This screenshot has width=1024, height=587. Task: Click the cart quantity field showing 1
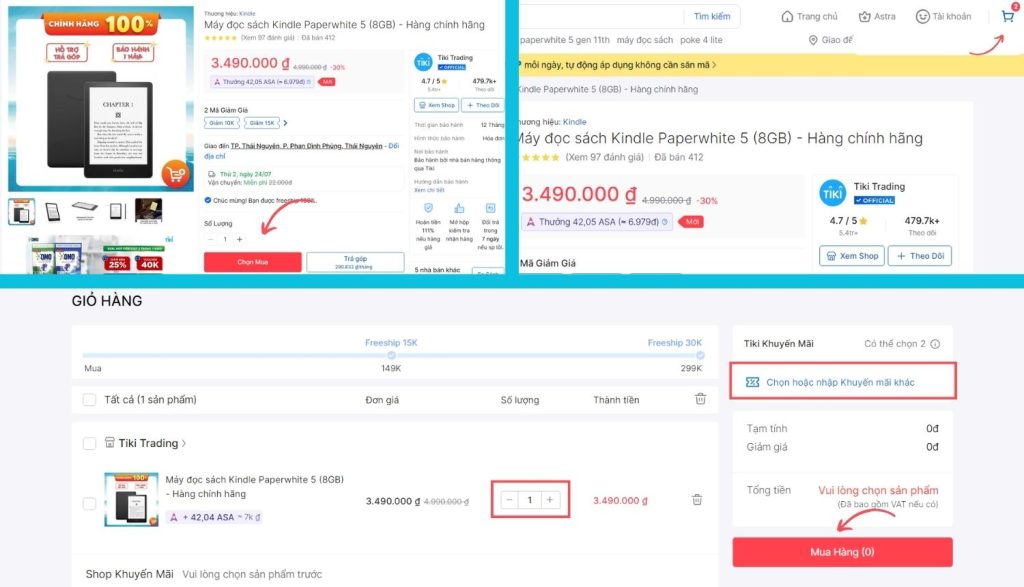530,500
